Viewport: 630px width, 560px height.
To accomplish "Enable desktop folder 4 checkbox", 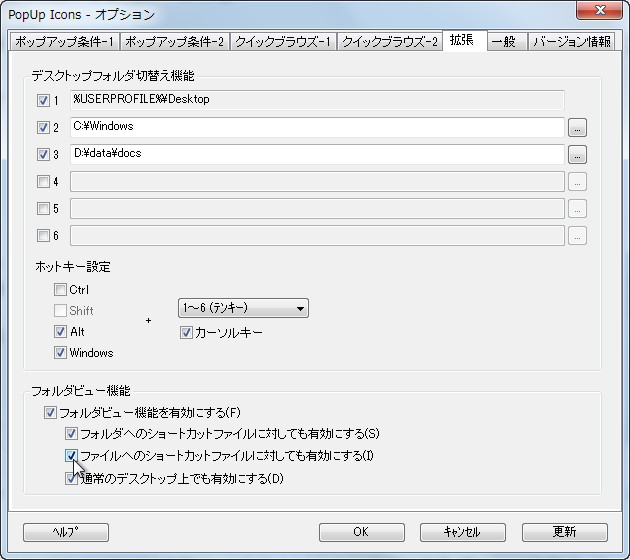I will [43, 182].
